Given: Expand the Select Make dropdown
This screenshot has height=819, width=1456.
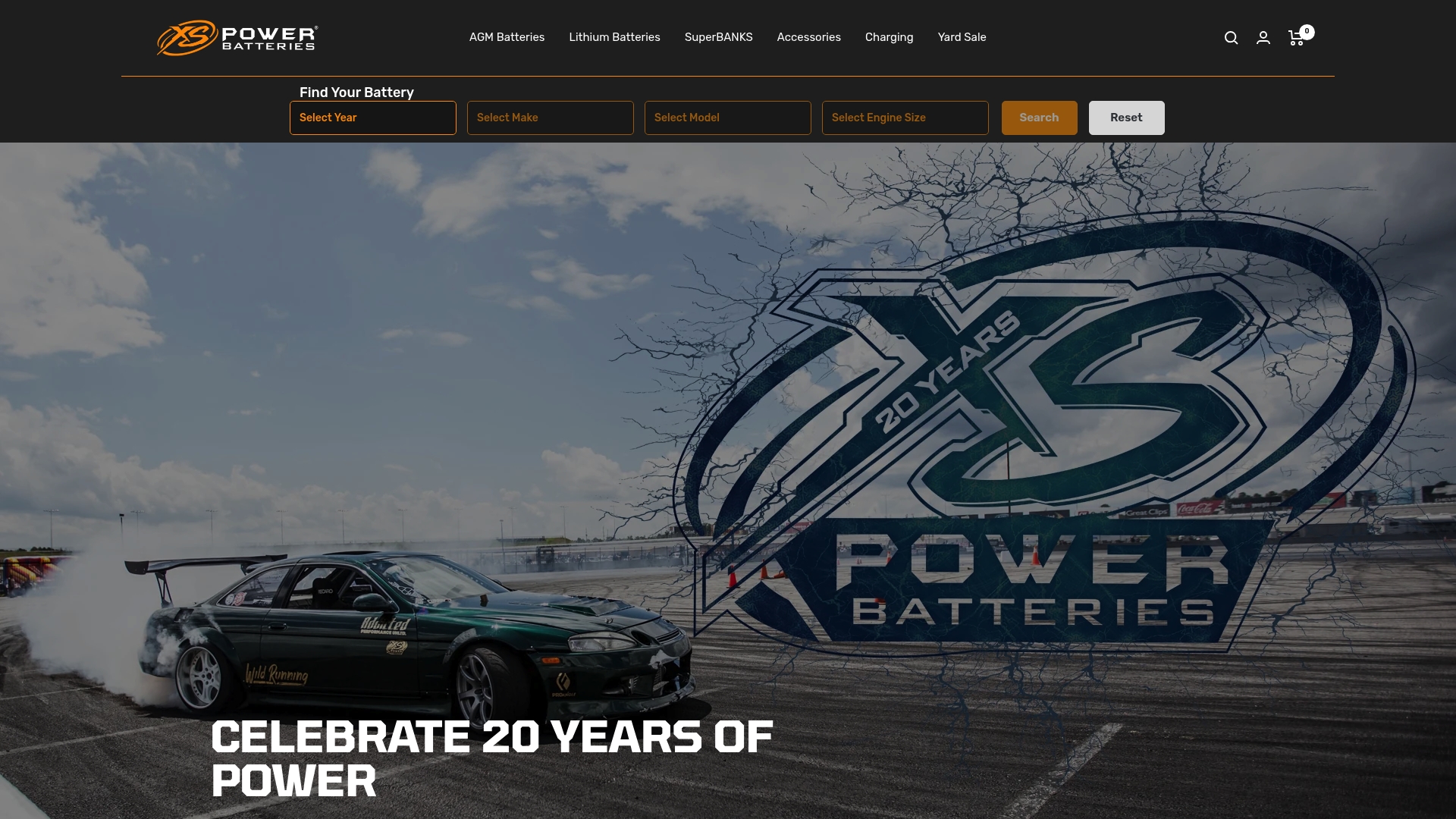Looking at the screenshot, I should point(551,118).
